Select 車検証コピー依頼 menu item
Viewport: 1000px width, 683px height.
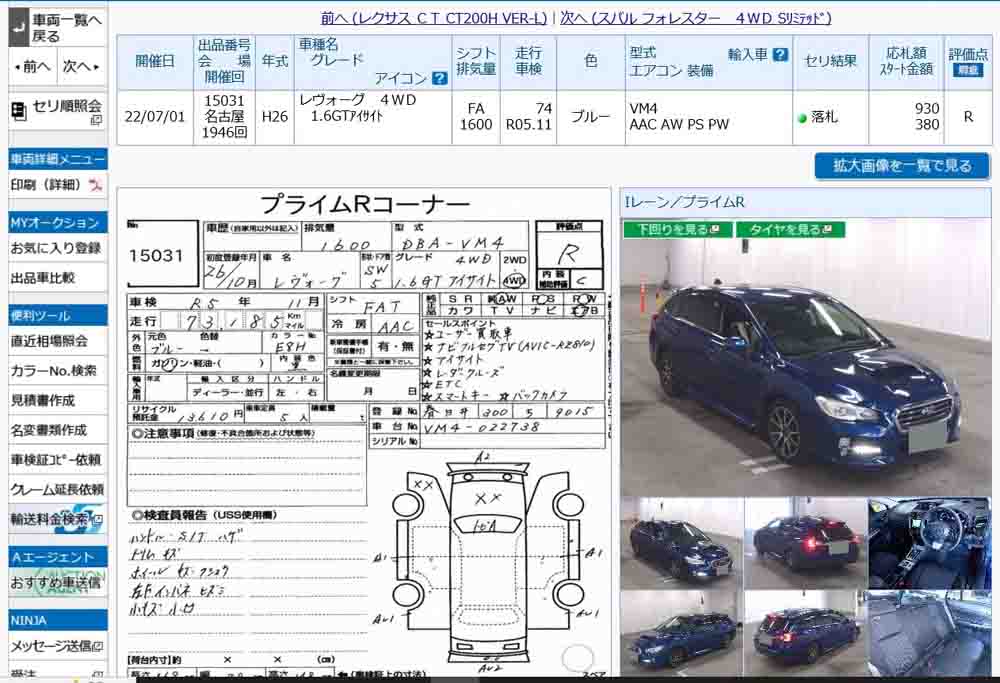coord(56,460)
